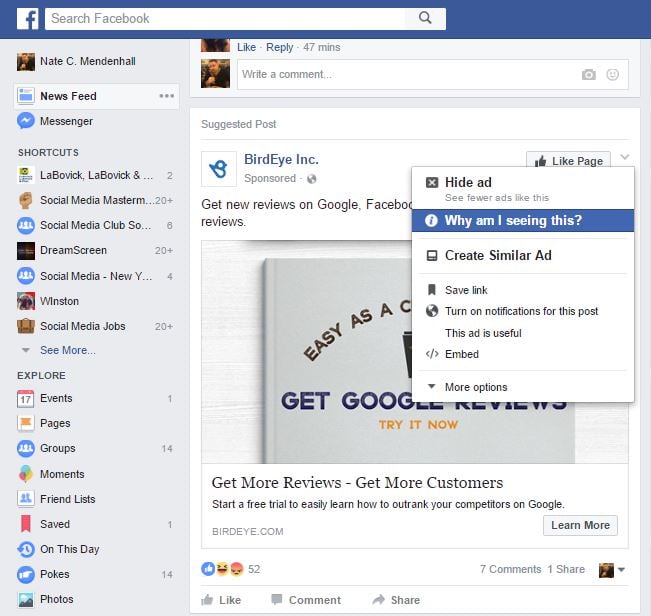The height and width of the screenshot is (616, 651).
Task: Select Hide ad menu option
Action: point(523,189)
